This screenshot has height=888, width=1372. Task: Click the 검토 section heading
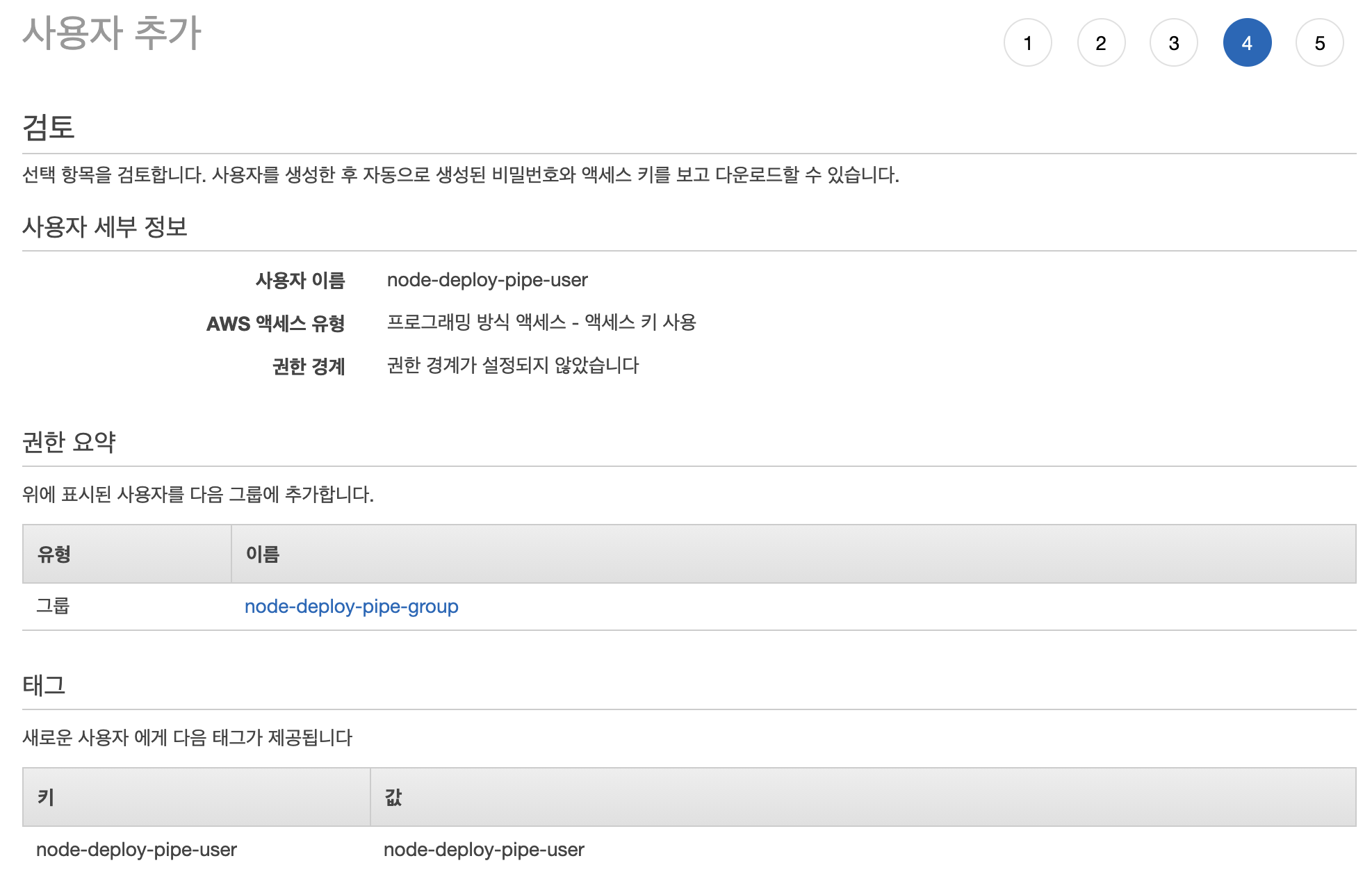(x=48, y=127)
